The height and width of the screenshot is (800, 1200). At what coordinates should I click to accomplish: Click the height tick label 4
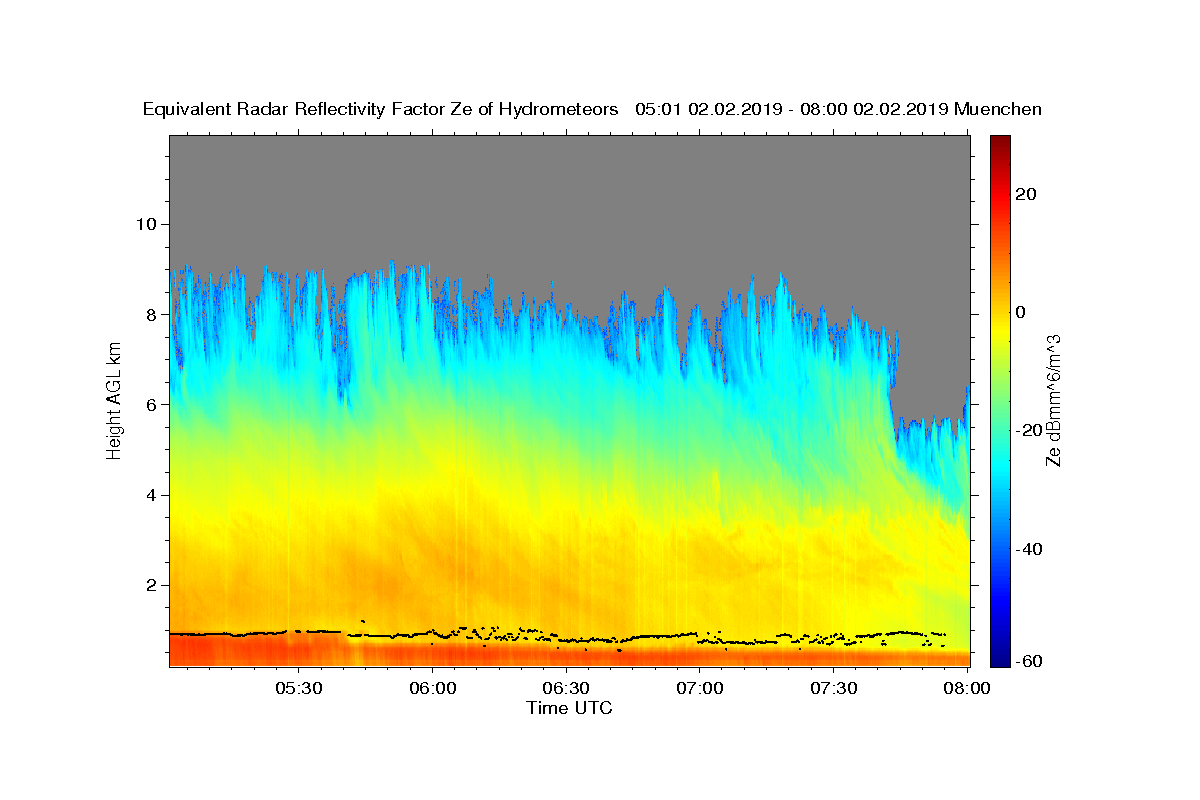[154, 495]
